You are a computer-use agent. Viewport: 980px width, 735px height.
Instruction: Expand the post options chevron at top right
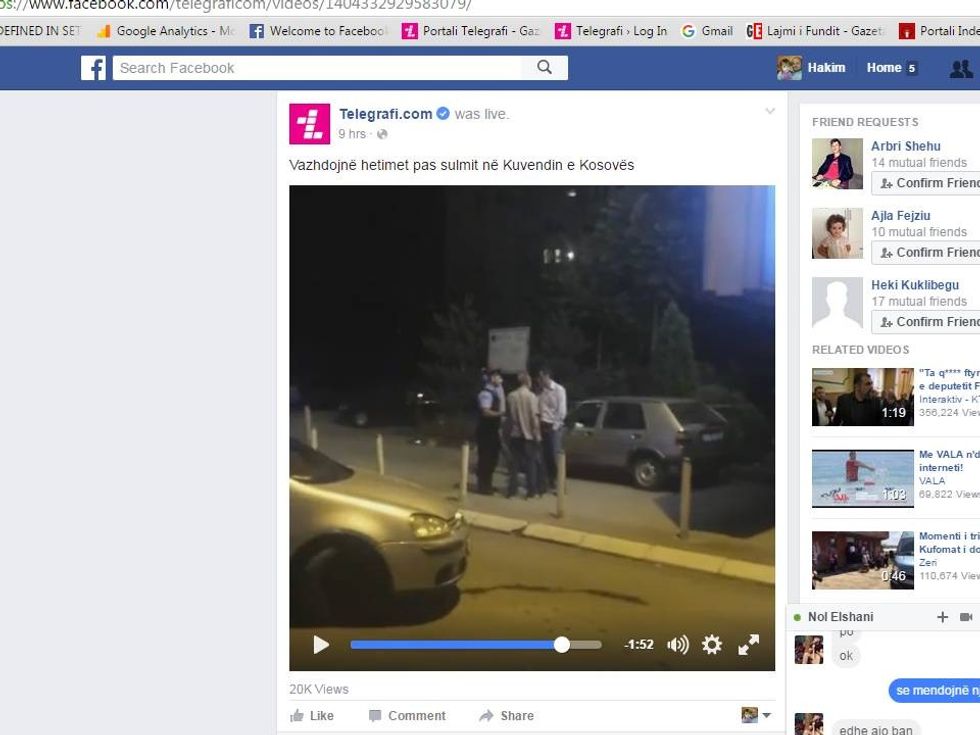pos(770,111)
